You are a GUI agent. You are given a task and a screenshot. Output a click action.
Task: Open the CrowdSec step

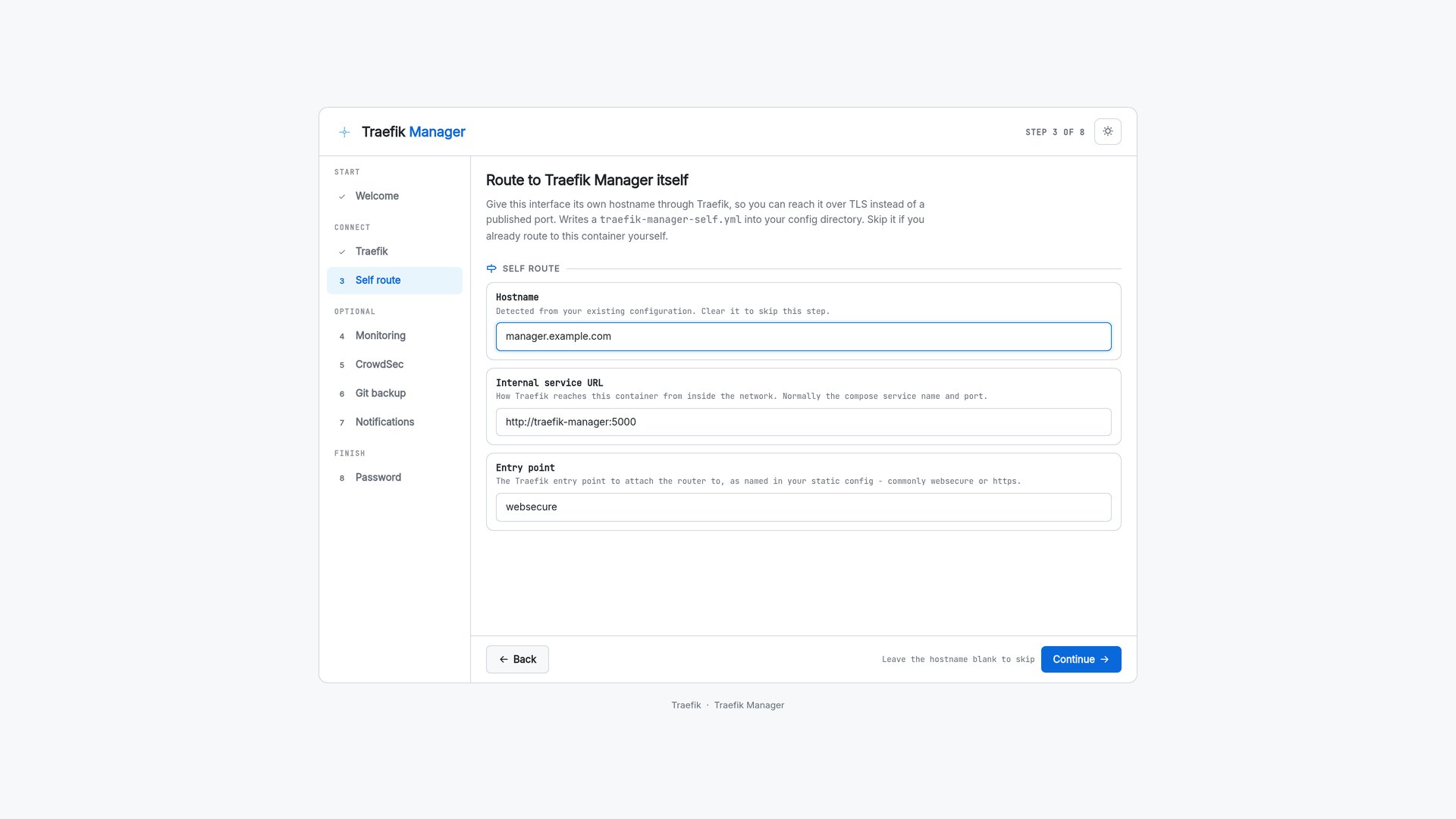(x=394, y=365)
